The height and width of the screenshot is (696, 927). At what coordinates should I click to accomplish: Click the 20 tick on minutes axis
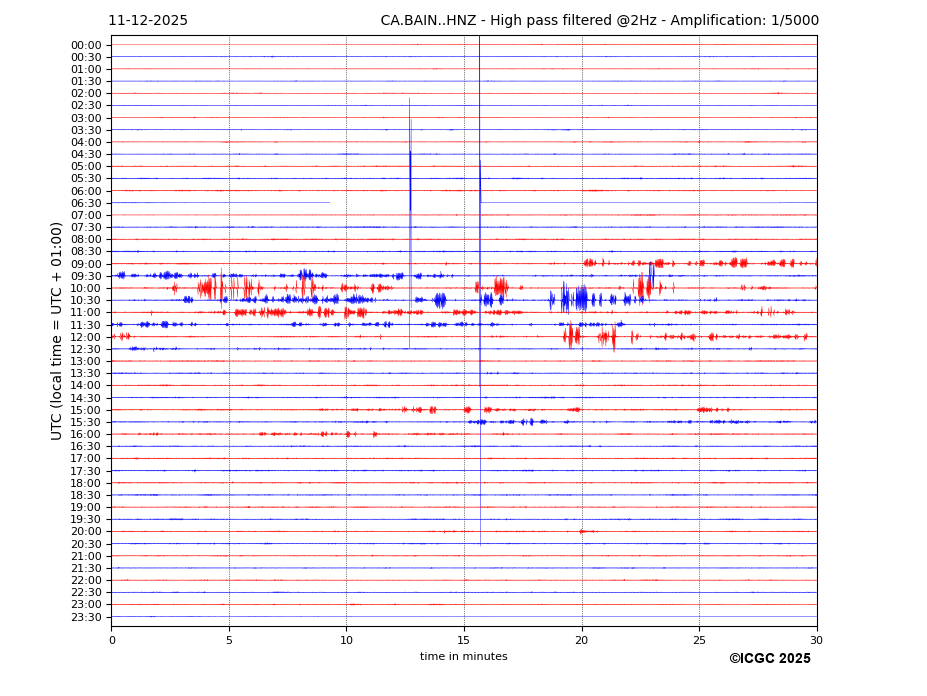tap(581, 640)
